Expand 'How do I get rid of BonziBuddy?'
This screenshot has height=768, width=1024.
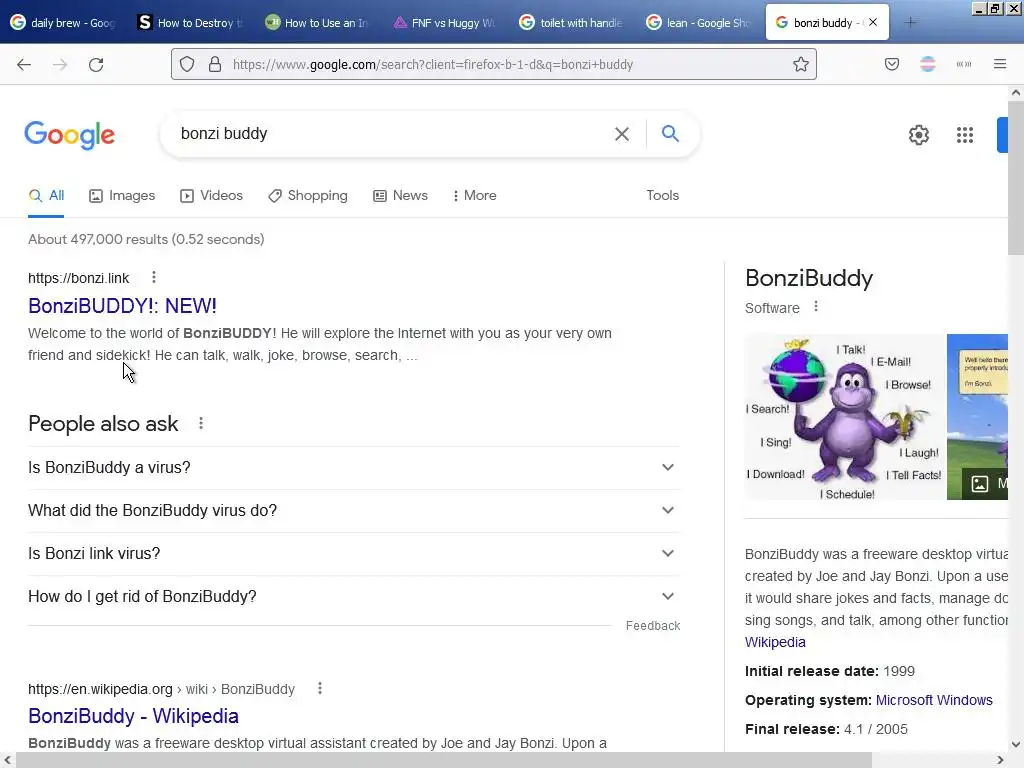354,597
